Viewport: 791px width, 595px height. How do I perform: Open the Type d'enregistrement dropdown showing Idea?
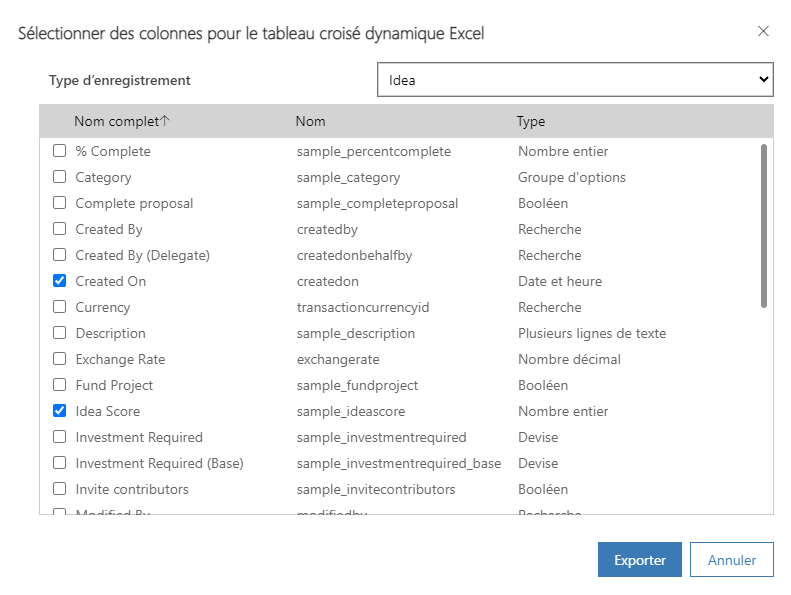coord(575,80)
